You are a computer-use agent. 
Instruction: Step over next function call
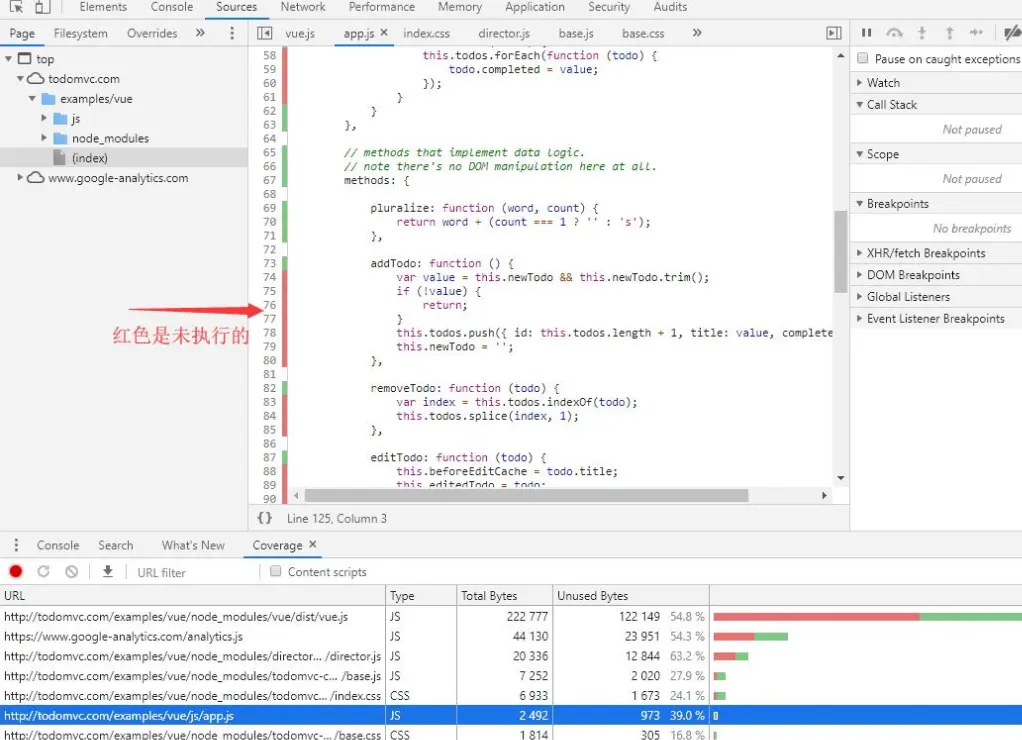894,33
